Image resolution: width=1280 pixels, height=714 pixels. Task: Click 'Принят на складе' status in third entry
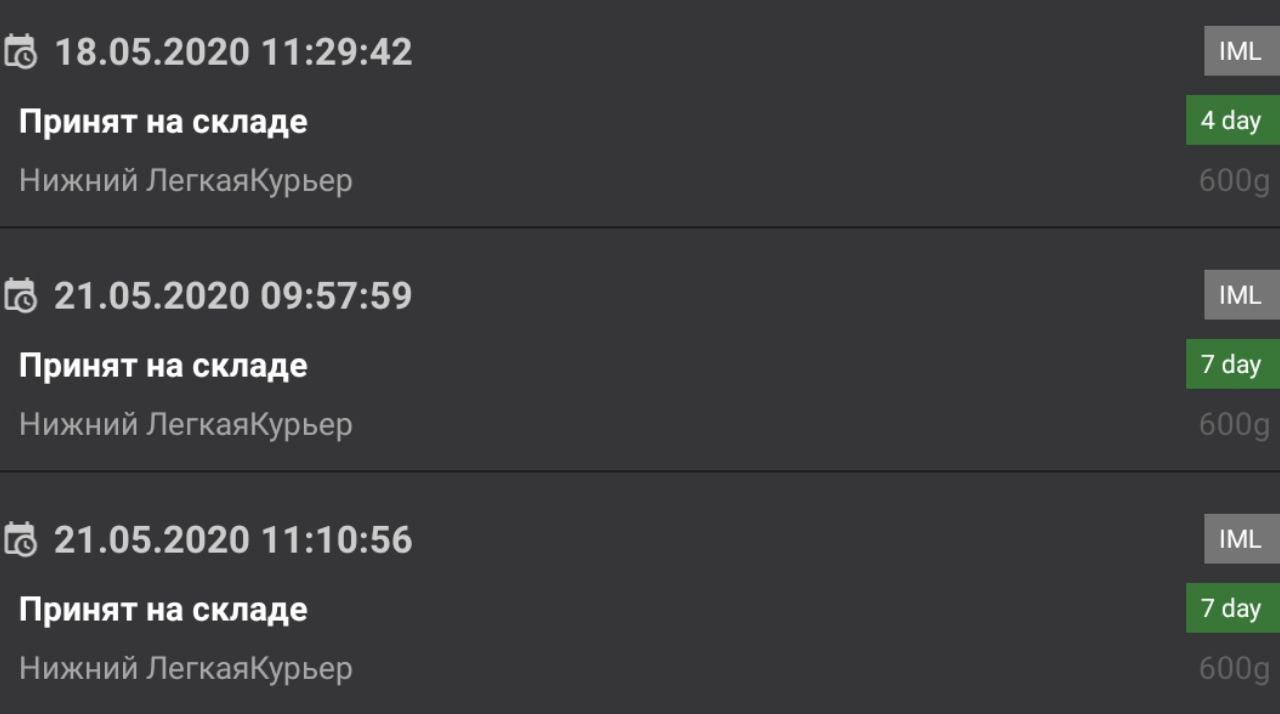pyautogui.click(x=163, y=610)
